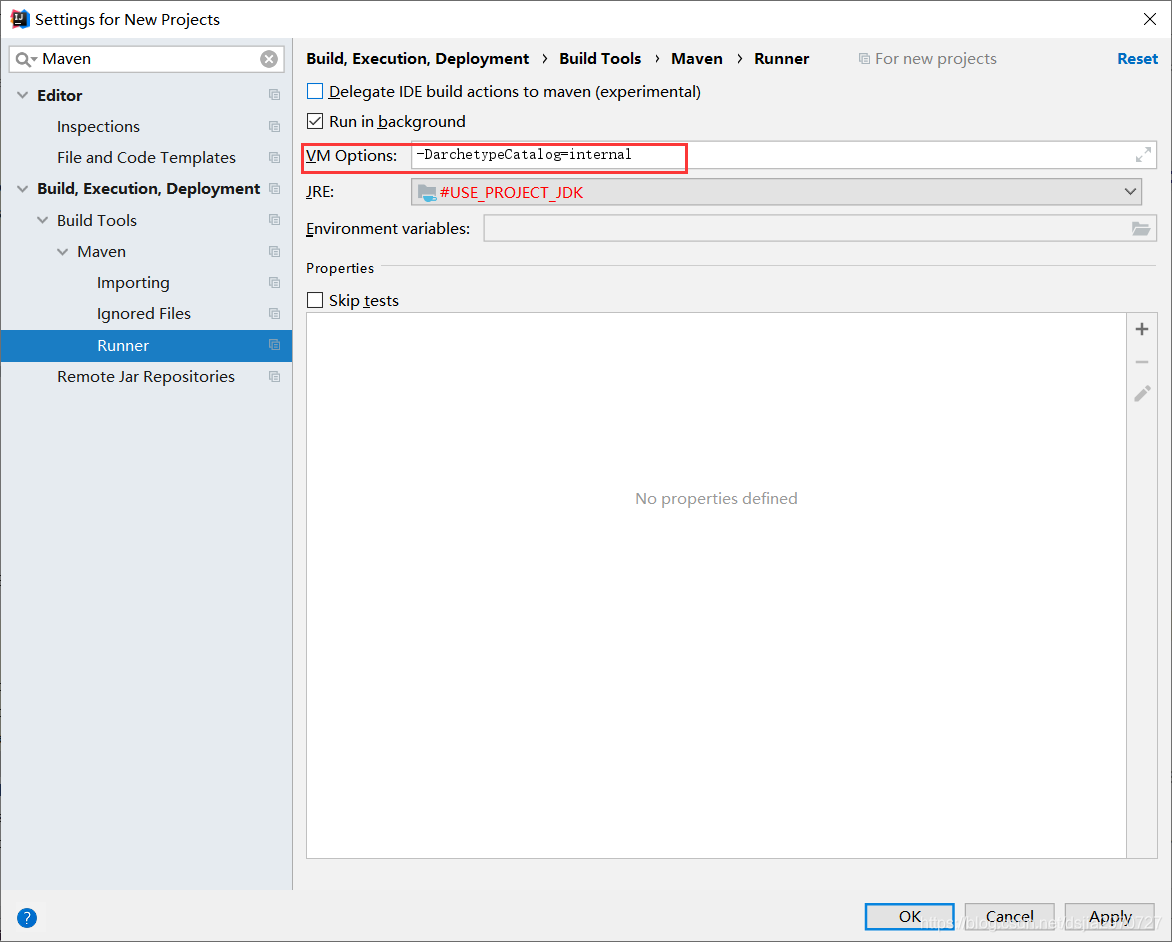Click IntelliJ IDEA logo in title bar
This screenshot has height=942, width=1172.
coord(19,19)
